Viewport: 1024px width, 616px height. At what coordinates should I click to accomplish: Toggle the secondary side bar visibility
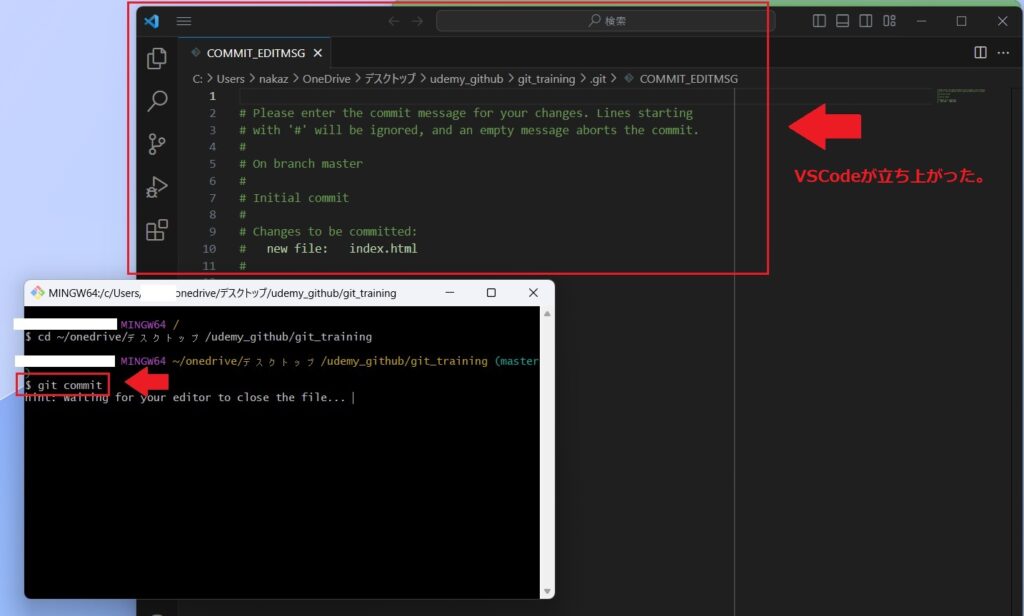865,21
